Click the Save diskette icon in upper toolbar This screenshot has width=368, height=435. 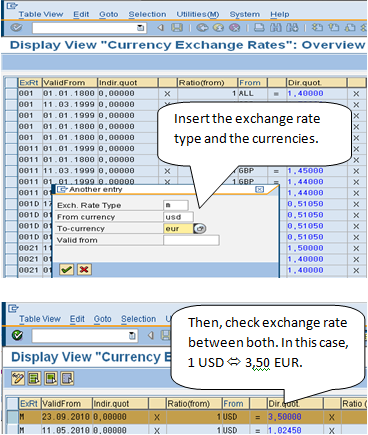pyautogui.click(x=177, y=28)
